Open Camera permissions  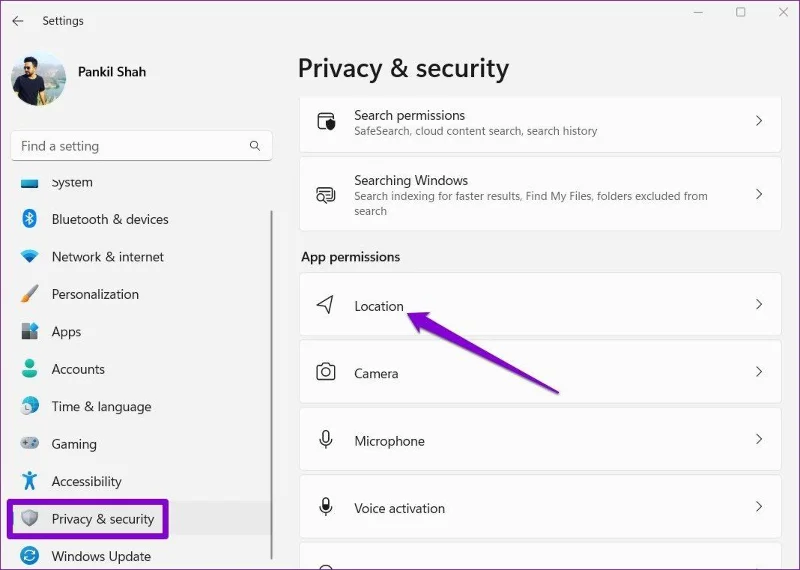click(540, 372)
